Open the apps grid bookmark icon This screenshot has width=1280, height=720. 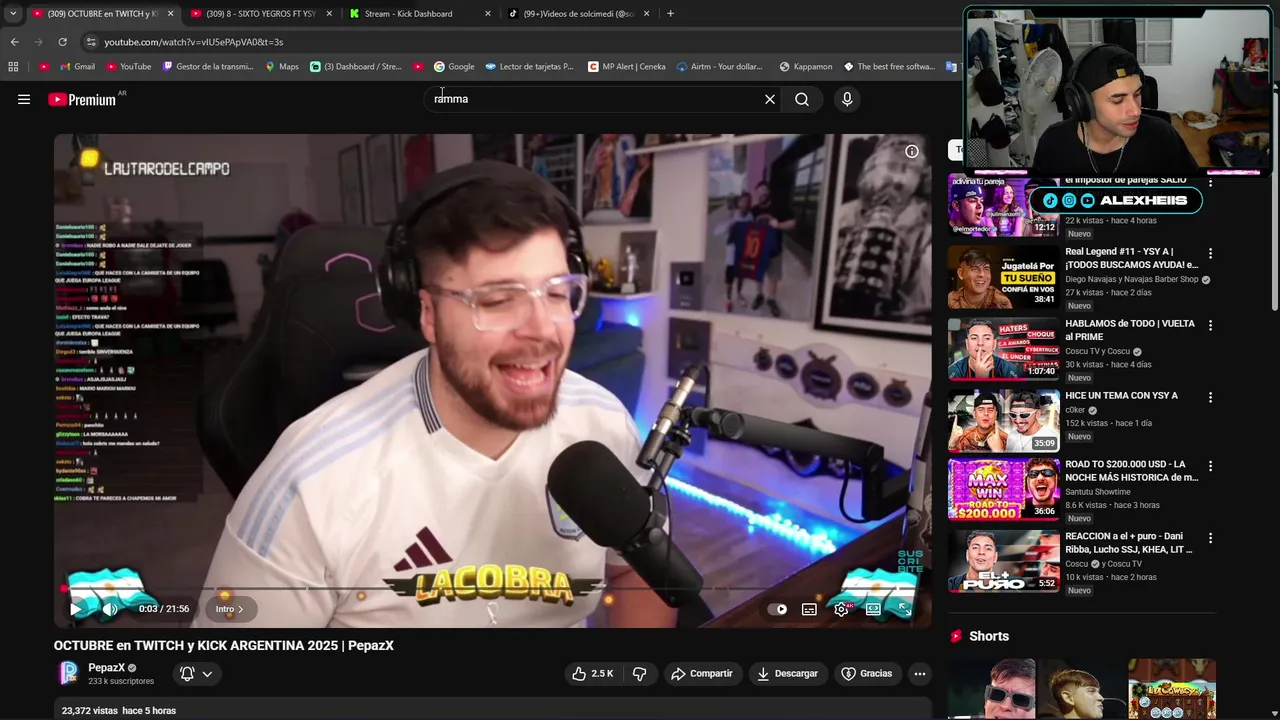(13, 67)
